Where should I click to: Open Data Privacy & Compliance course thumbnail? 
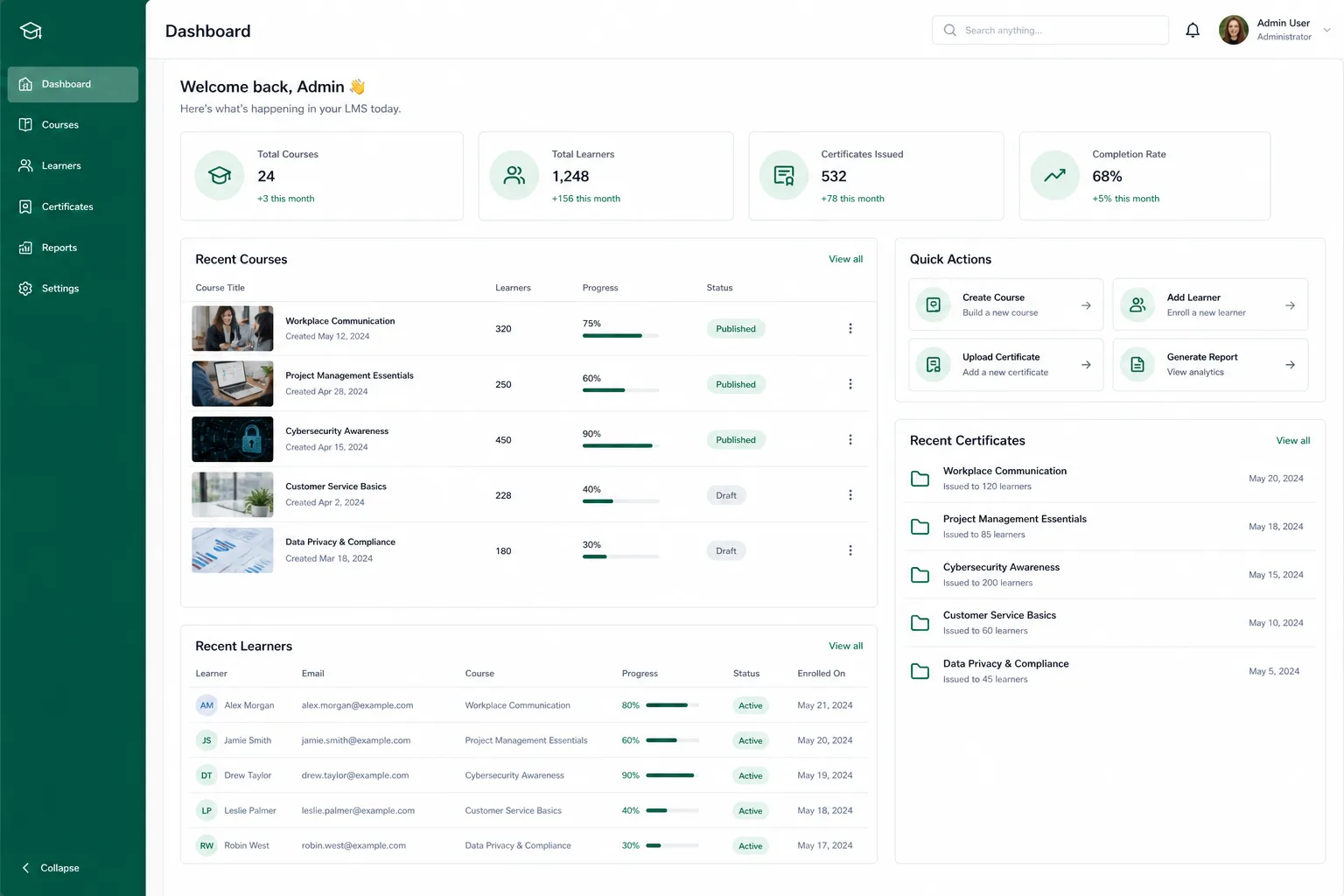233,550
